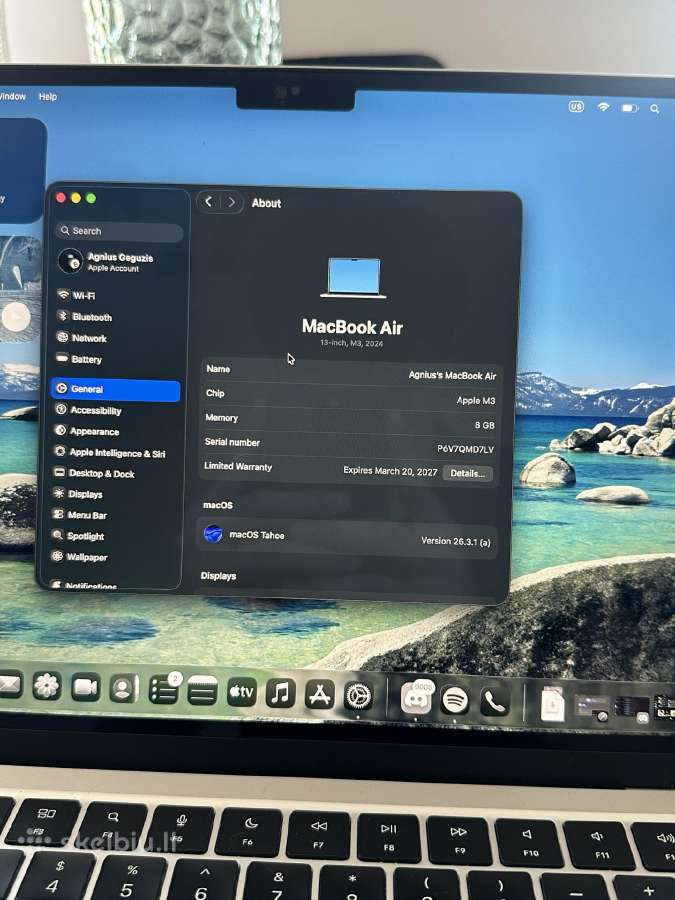Select Displays in the sidebar
675x900 pixels.
78,494
